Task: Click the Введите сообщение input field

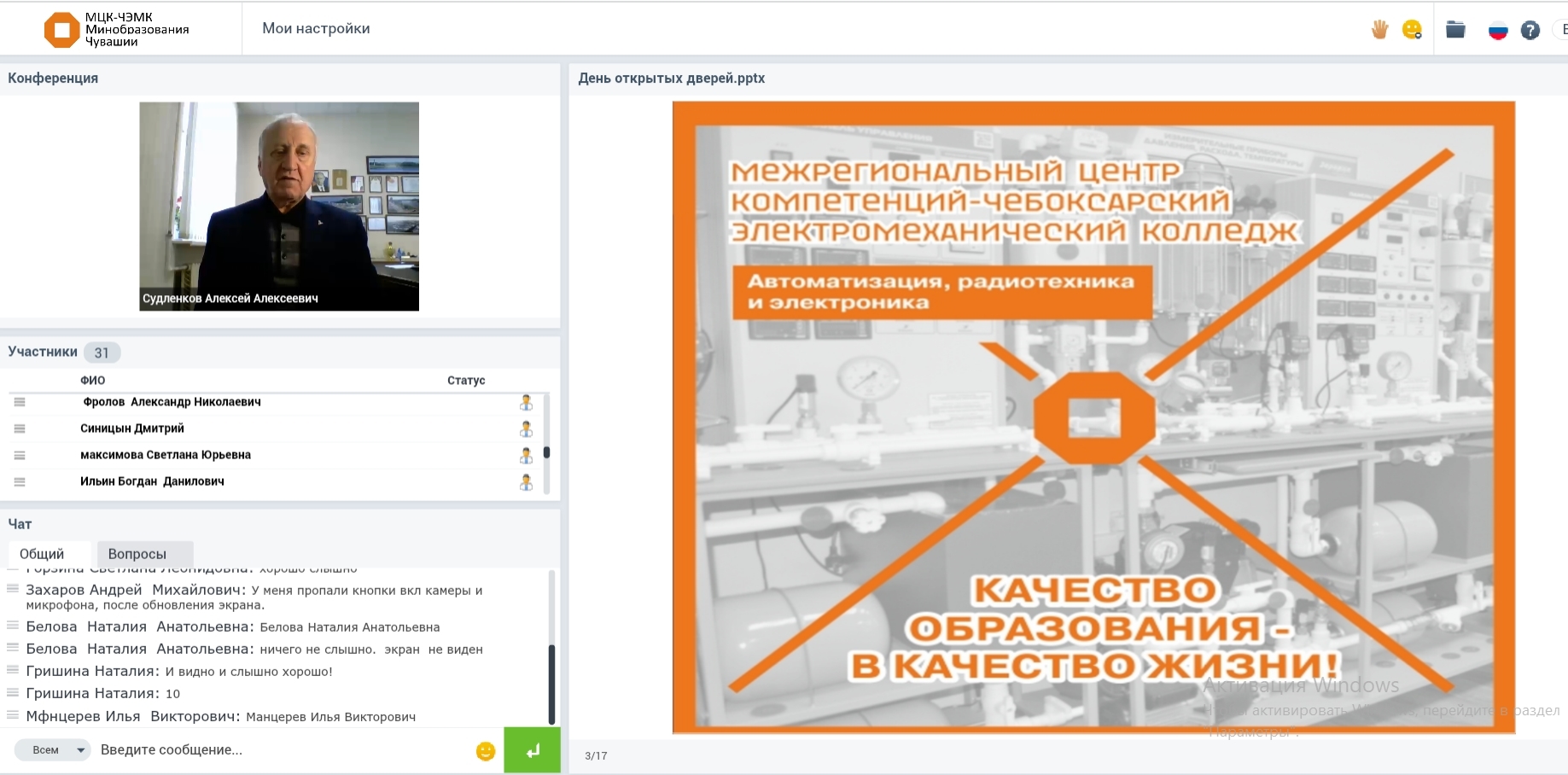Action: 282,750
